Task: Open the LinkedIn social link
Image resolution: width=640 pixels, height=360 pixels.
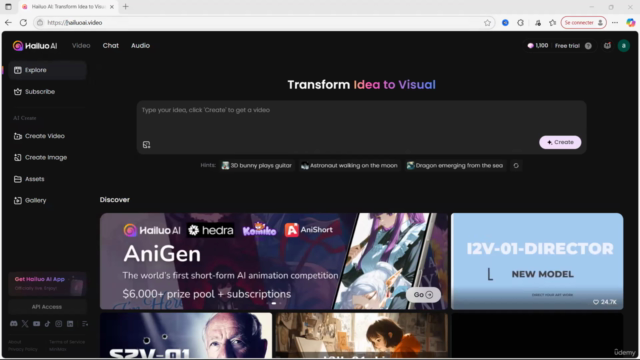Action: pyautogui.click(x=70, y=324)
